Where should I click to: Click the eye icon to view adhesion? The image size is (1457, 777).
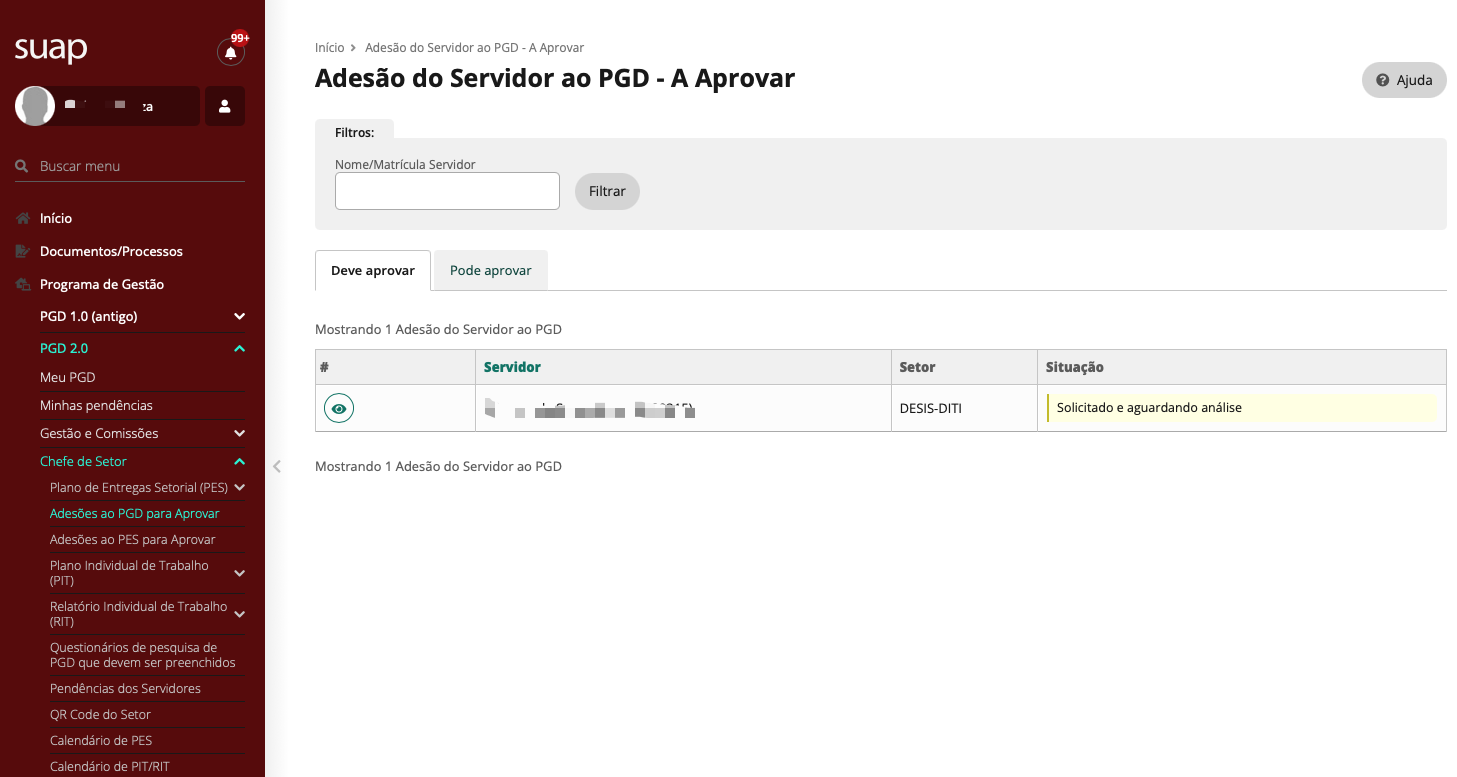339,408
